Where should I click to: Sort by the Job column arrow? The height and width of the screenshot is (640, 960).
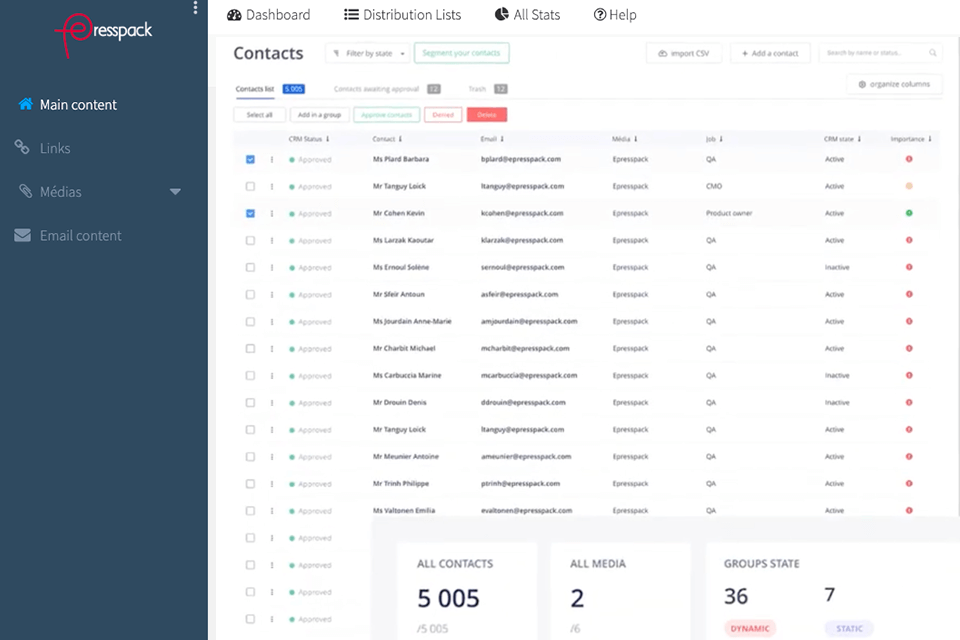click(x=721, y=139)
